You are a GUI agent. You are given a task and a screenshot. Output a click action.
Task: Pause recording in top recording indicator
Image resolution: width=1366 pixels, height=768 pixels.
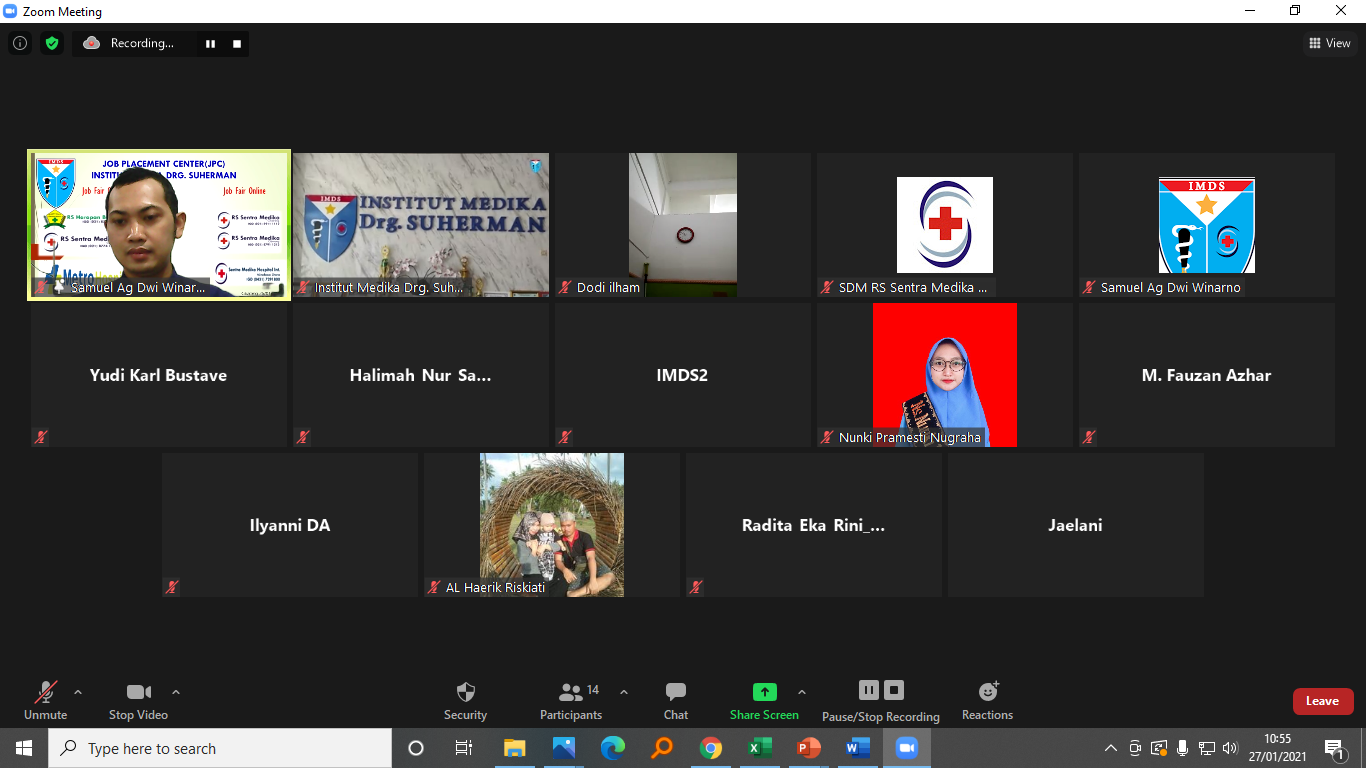pyautogui.click(x=210, y=44)
